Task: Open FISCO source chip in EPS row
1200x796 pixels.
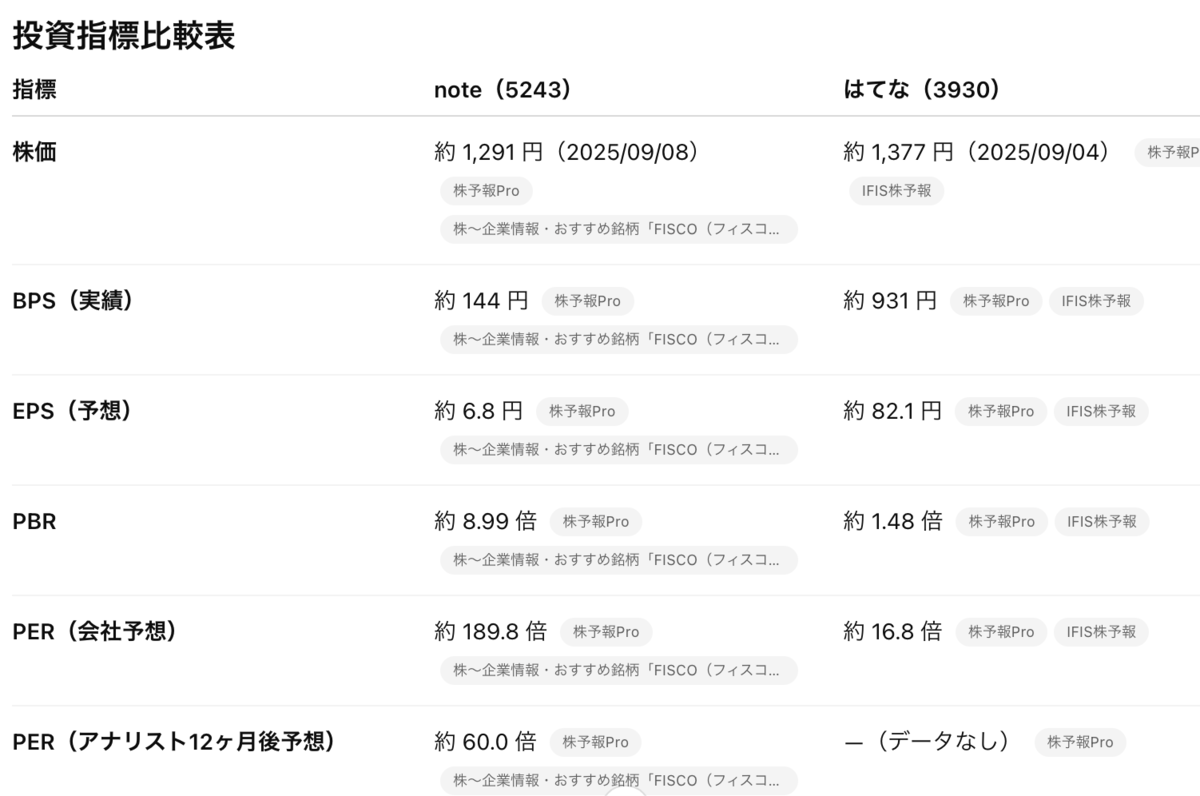Action: 619,449
